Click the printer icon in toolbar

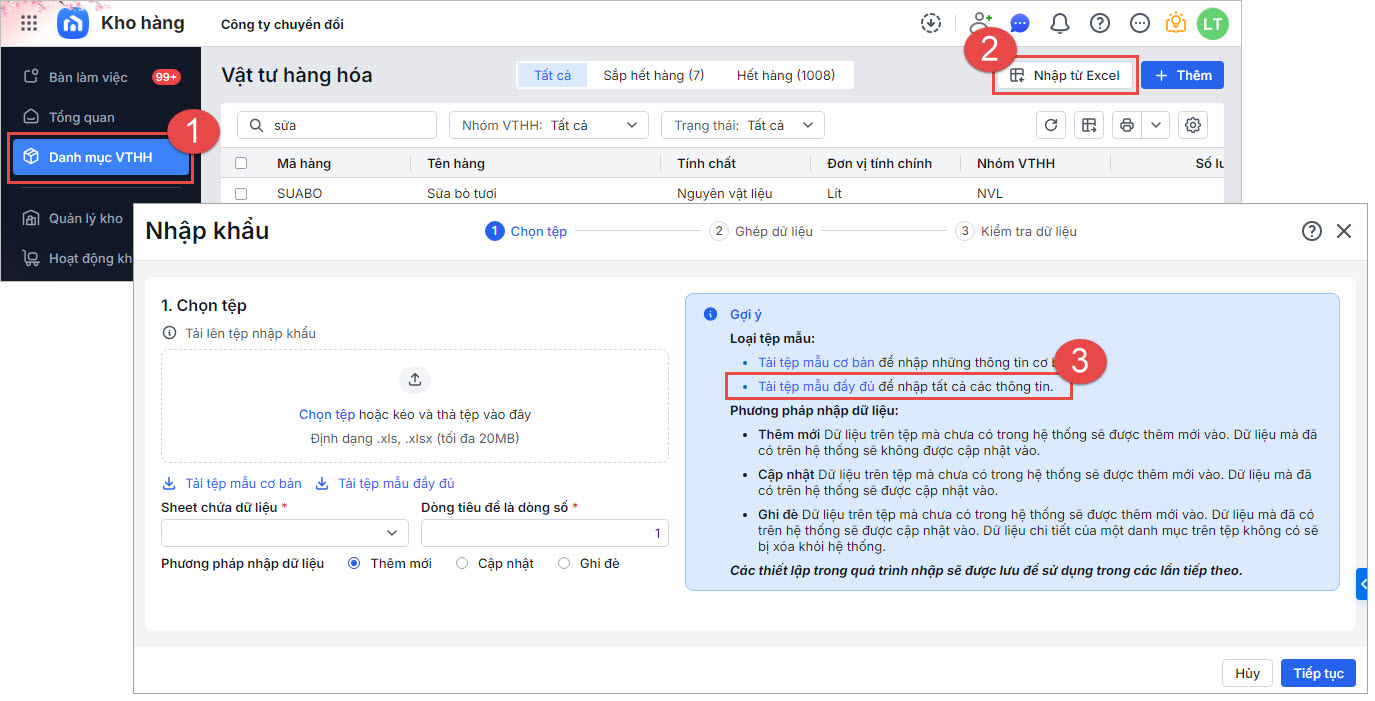(x=1127, y=125)
